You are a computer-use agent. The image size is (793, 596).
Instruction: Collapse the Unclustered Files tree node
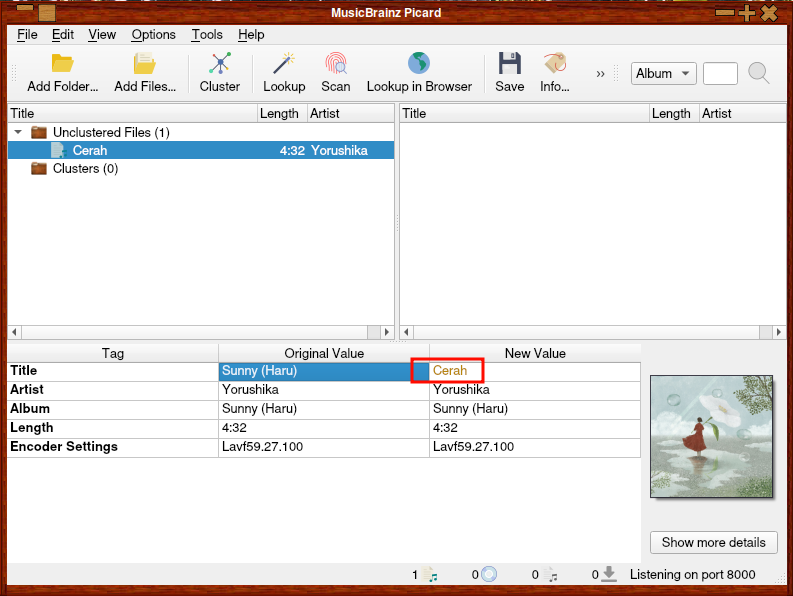(18, 132)
